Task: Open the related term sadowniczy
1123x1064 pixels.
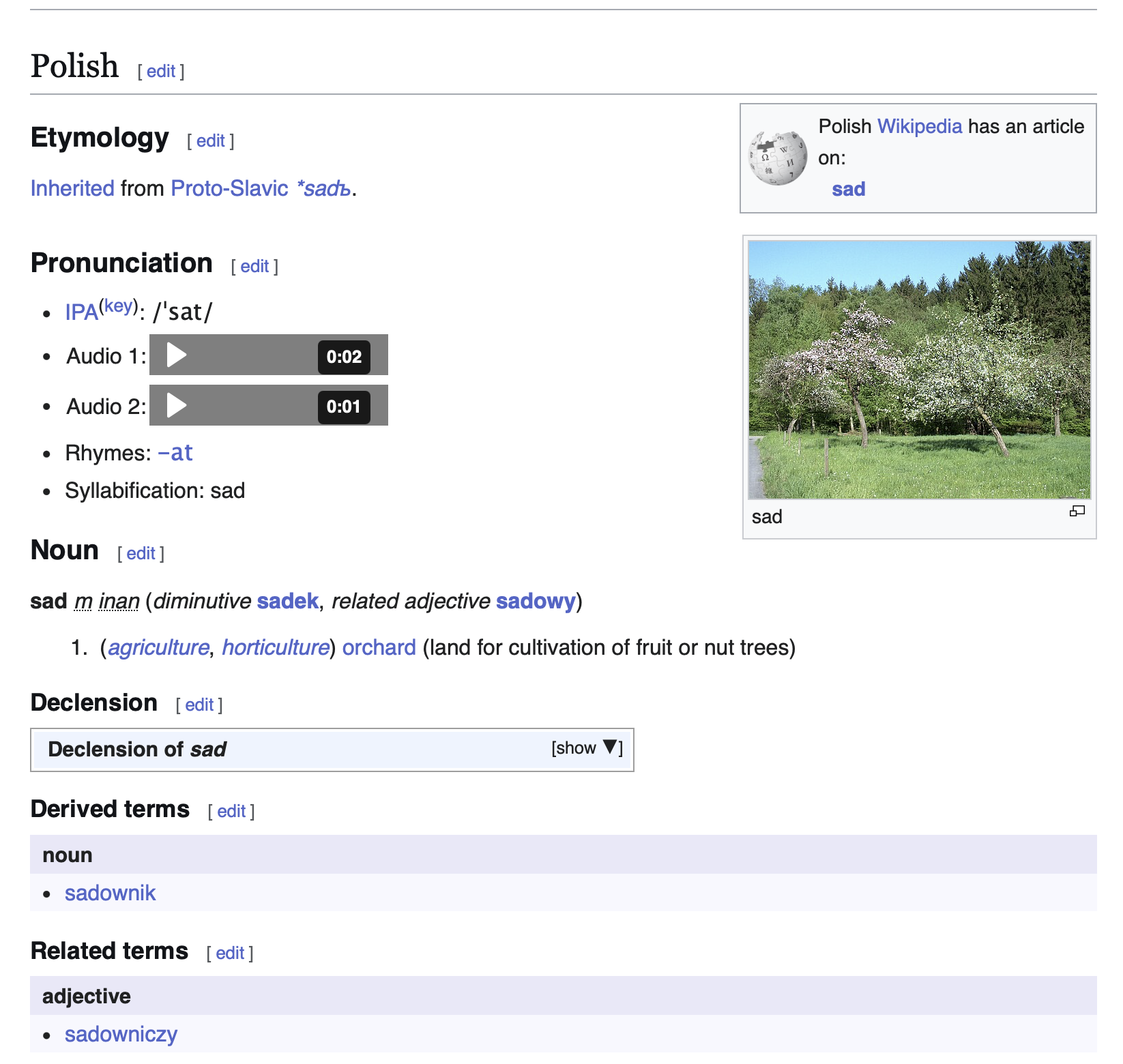Action: coord(121,1034)
